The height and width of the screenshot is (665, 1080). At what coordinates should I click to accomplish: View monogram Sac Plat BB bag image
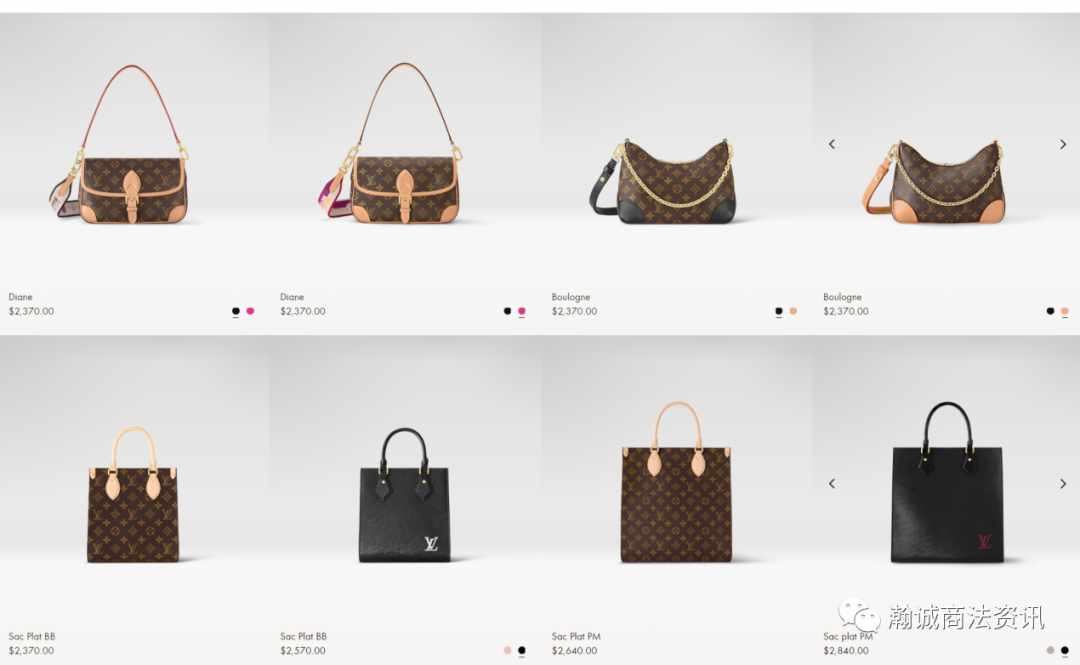tap(134, 495)
